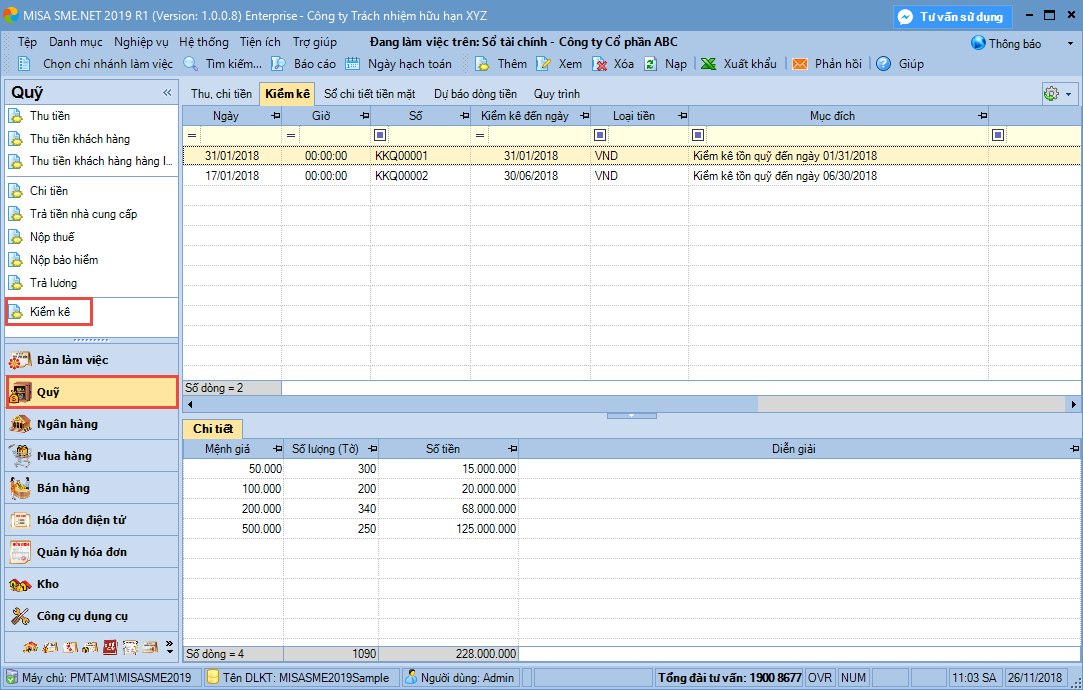The height and width of the screenshot is (690, 1083).
Task: Click the Tư vấn sử dụng button
Action: point(952,17)
